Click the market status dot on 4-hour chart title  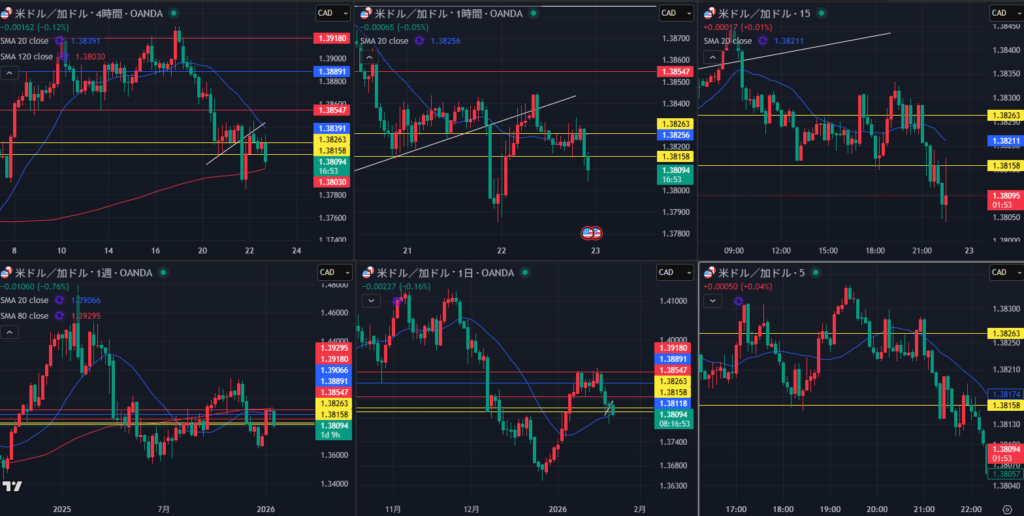[x=176, y=13]
